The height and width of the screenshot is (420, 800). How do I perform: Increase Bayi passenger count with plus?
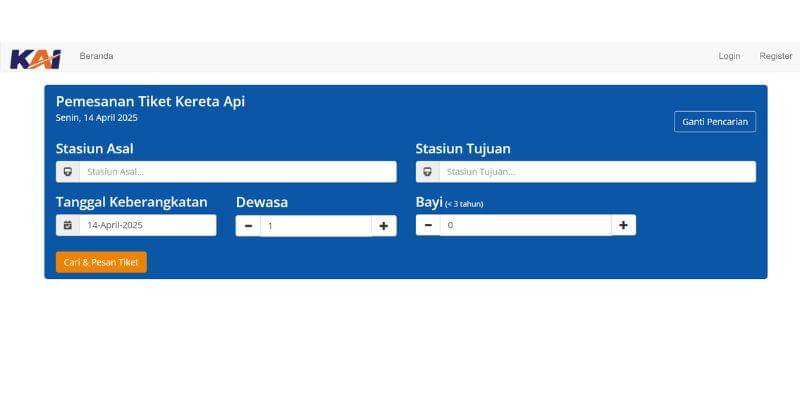click(623, 226)
